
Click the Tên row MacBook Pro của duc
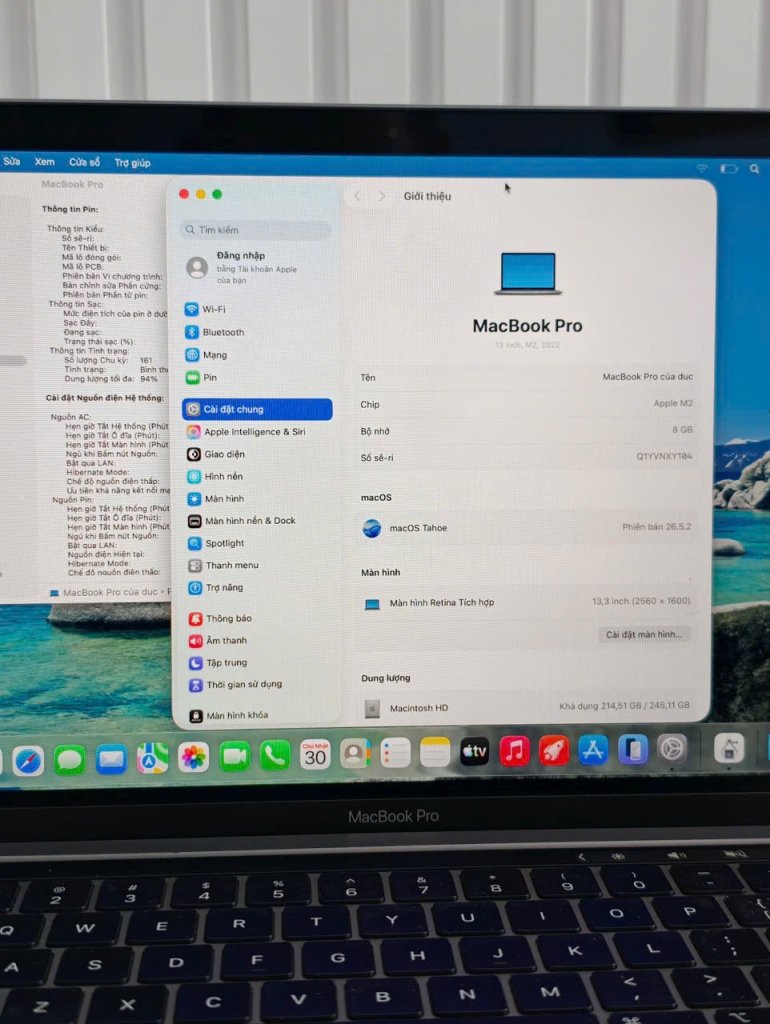coord(526,377)
